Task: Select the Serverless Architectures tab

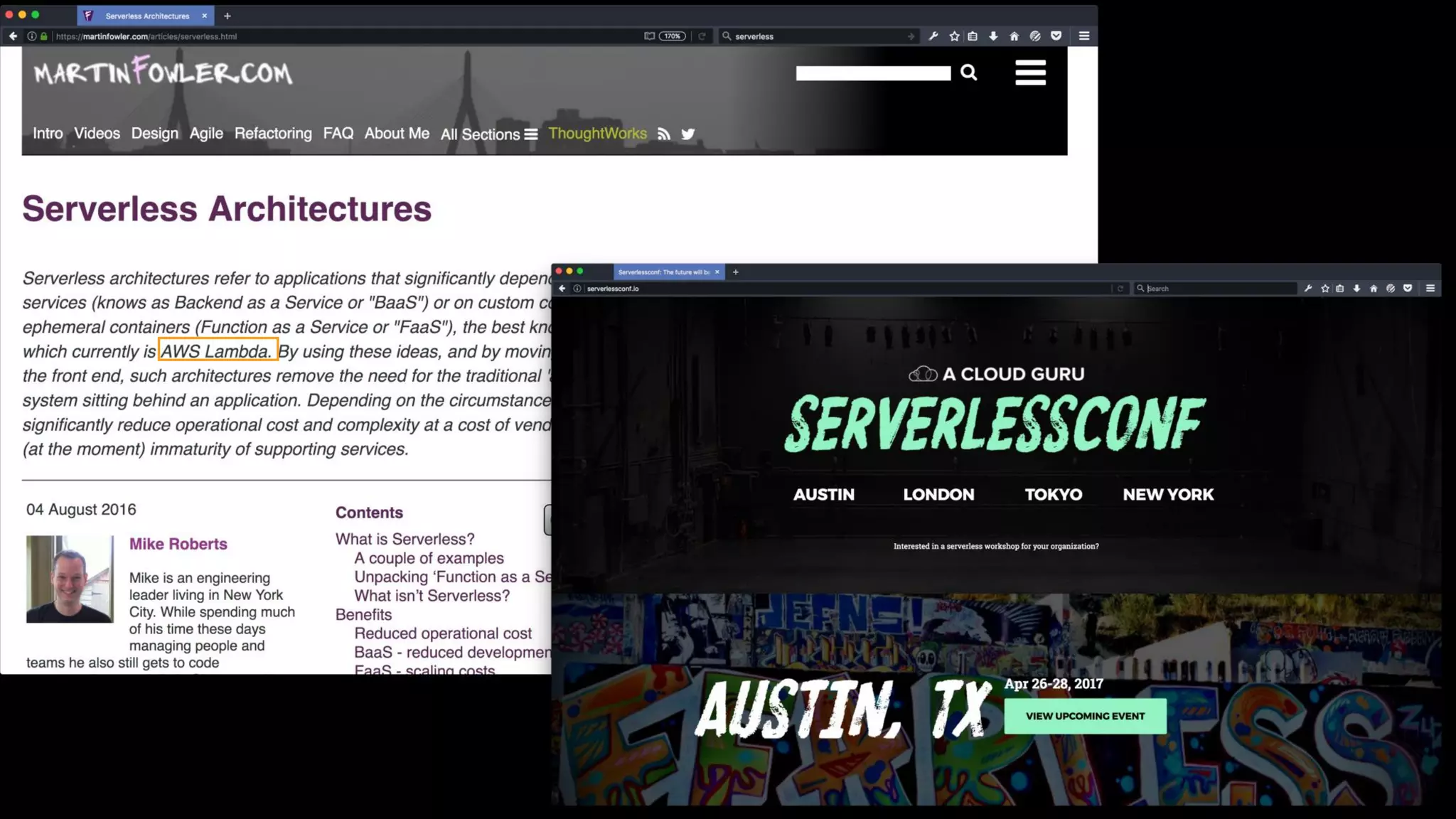Action: click(x=146, y=16)
